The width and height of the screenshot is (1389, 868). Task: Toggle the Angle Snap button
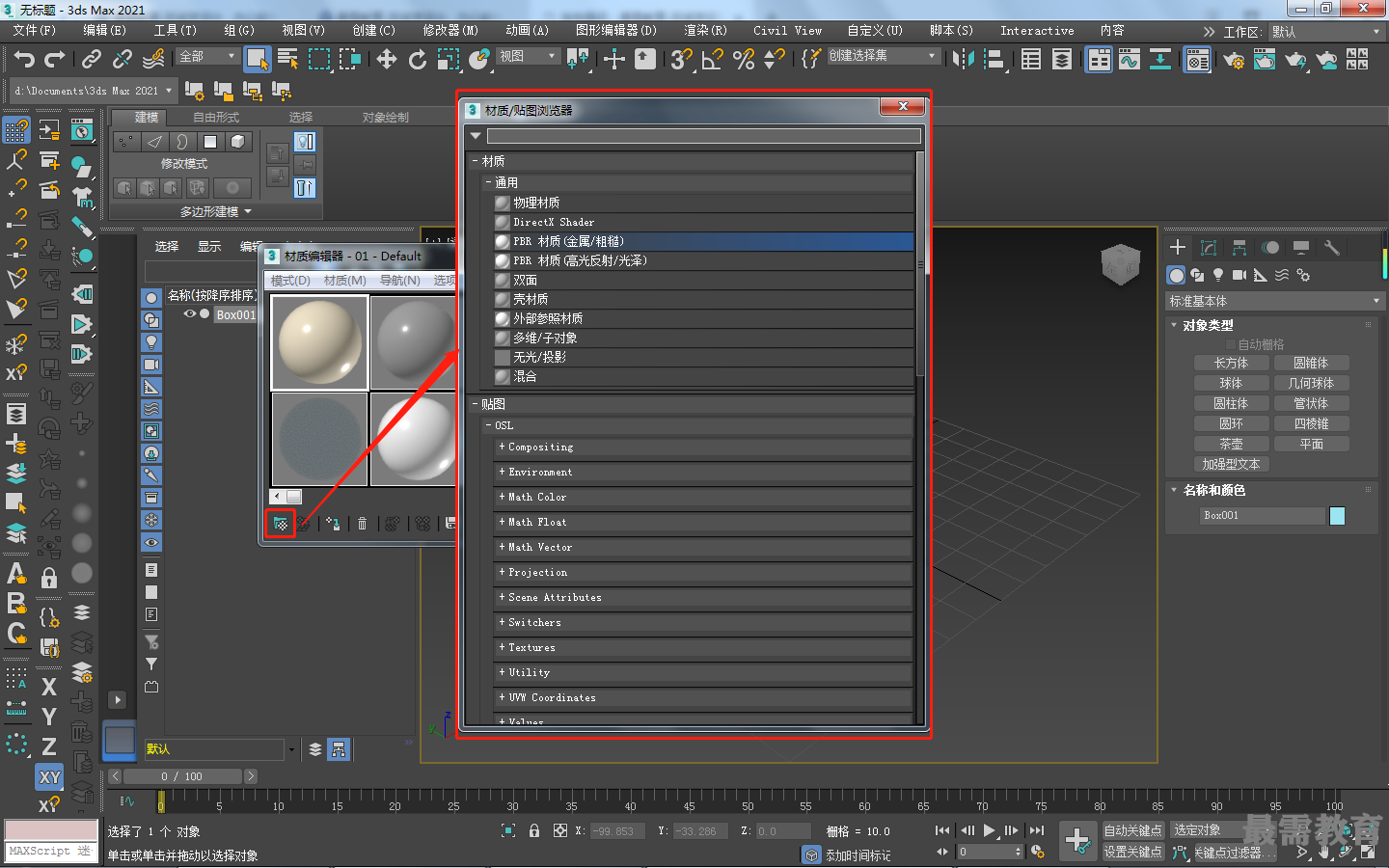(x=713, y=60)
